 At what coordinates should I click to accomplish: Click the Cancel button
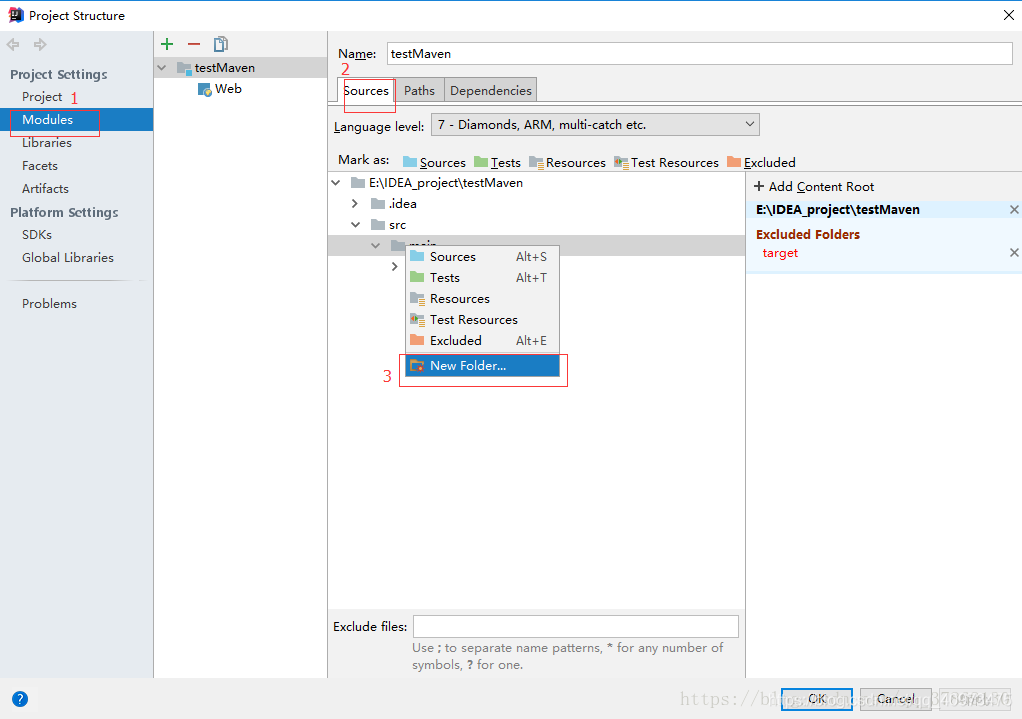[x=896, y=699]
